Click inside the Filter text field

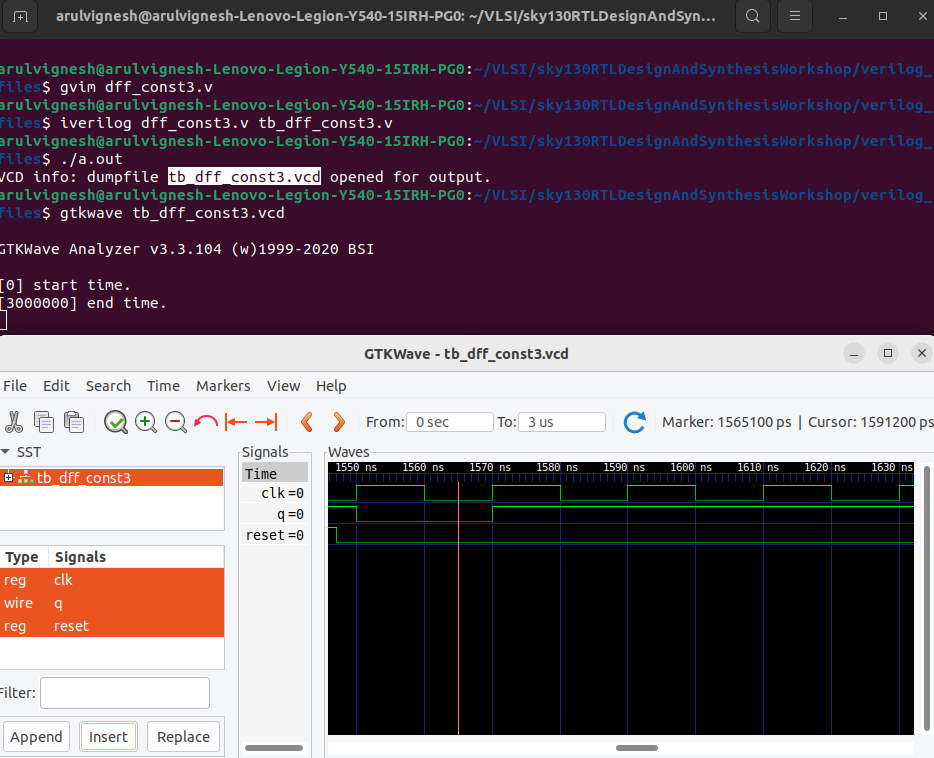tap(124, 692)
